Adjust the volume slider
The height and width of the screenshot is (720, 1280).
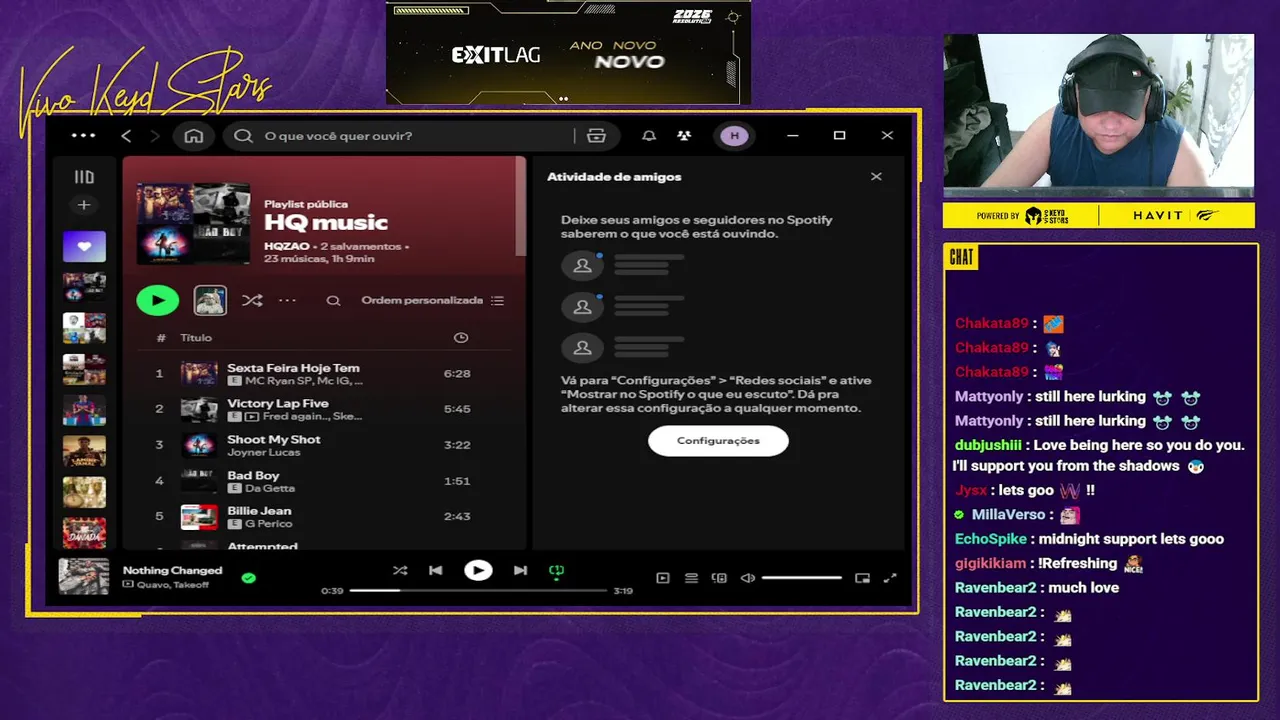point(801,578)
